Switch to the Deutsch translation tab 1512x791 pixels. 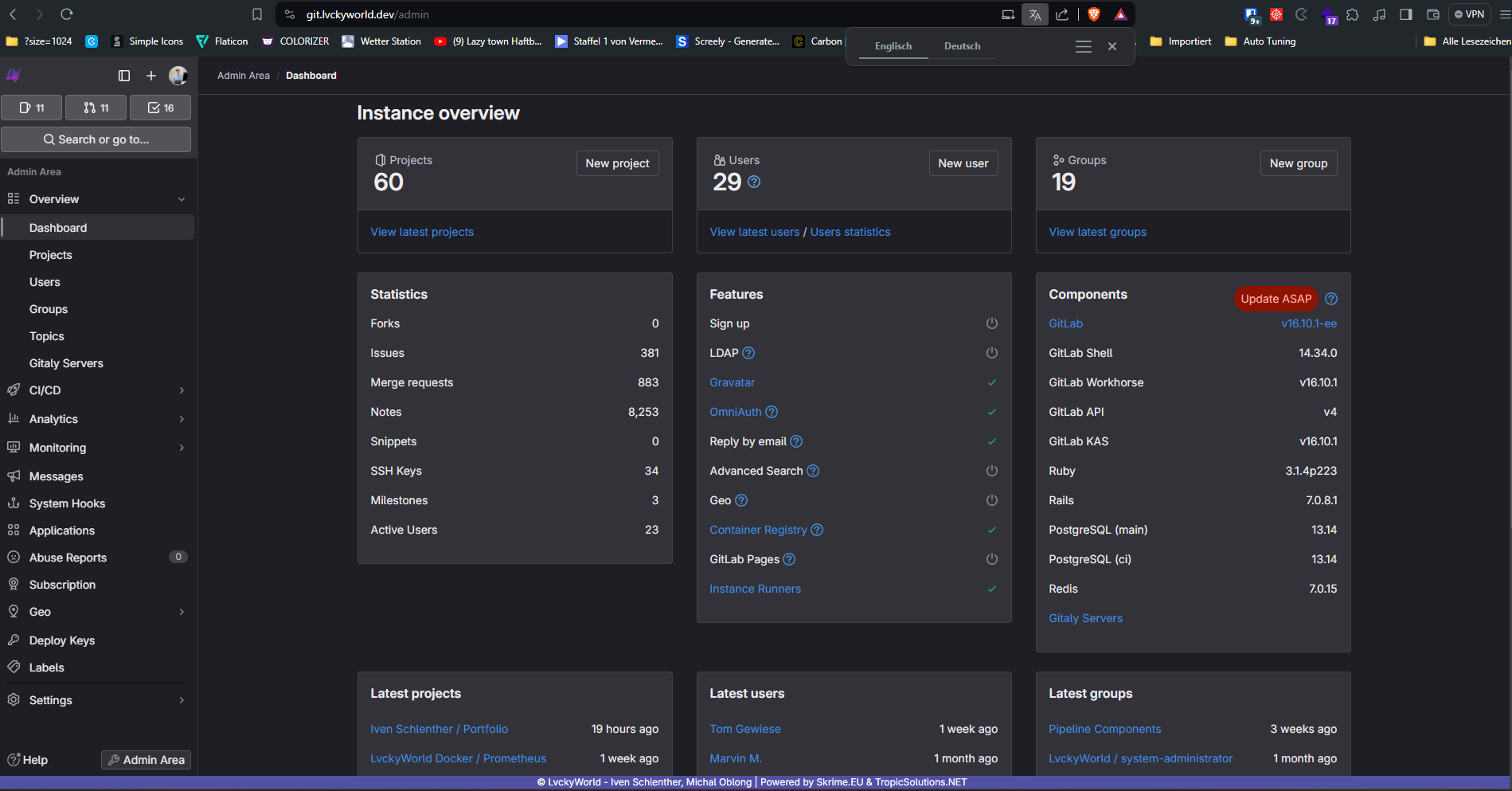(962, 46)
